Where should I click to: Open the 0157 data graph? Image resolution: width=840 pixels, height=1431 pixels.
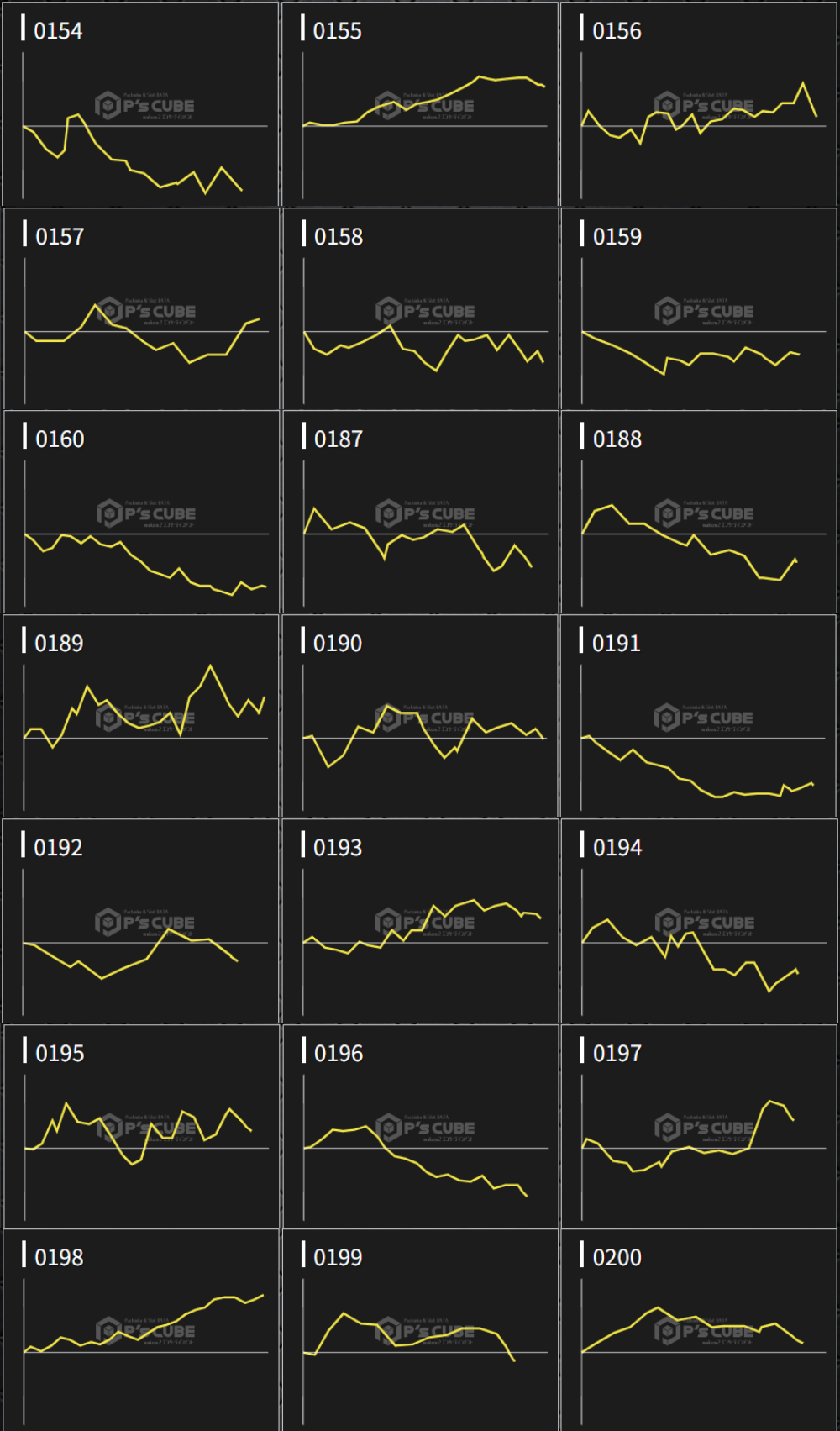141,310
